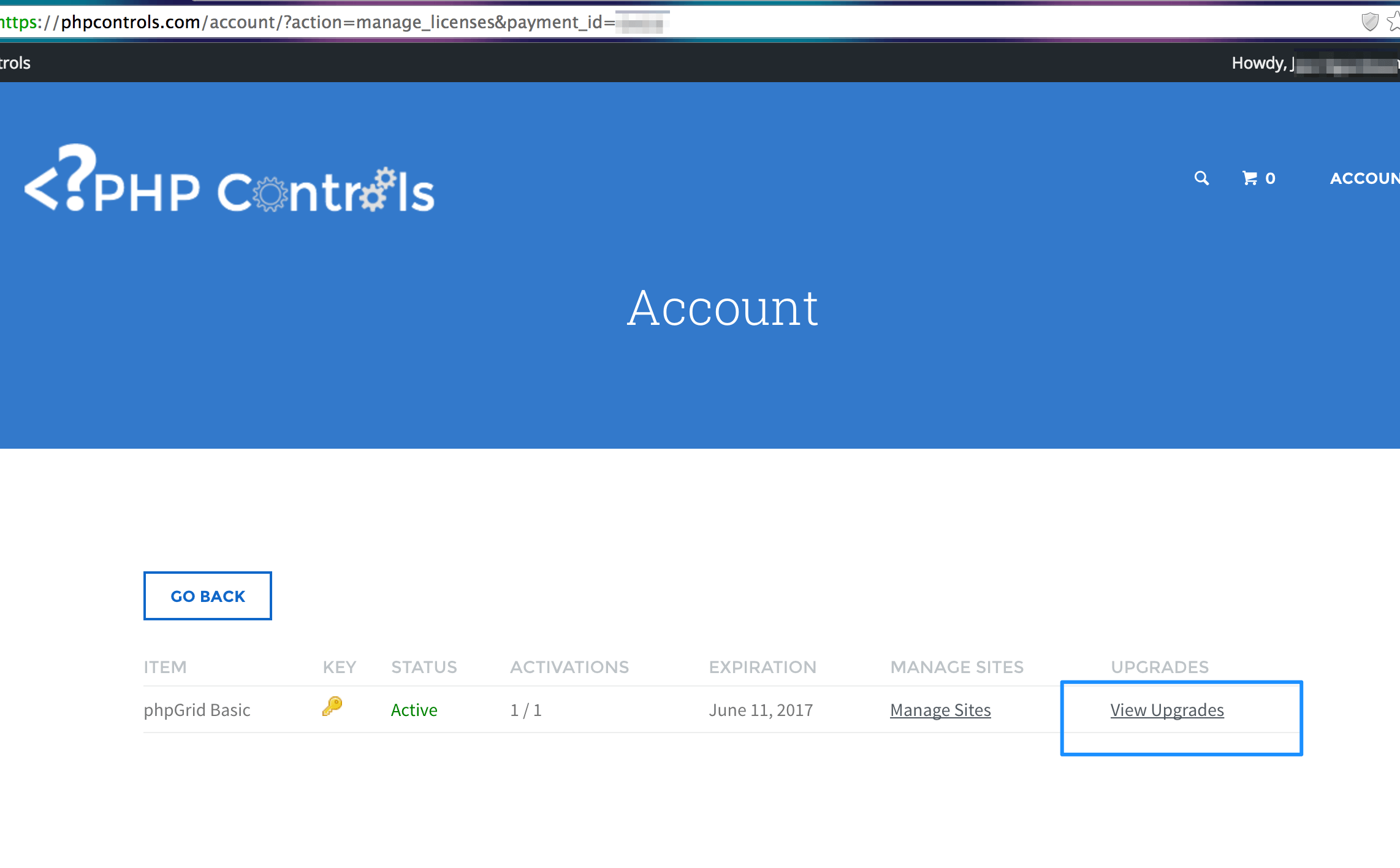Click the cart count number 0

(1270, 178)
